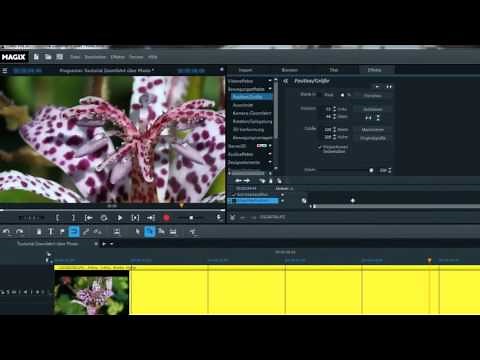
Task: Click the save project icon in top bar
Action: pos(60,57)
